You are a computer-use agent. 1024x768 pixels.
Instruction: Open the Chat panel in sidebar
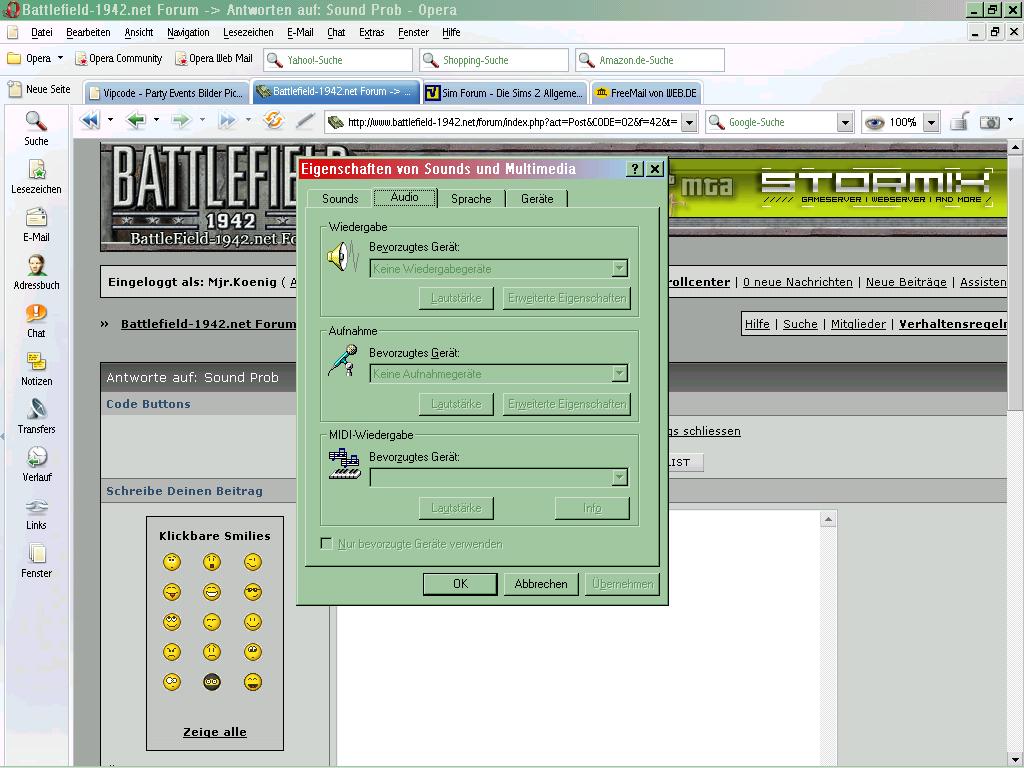click(x=37, y=313)
